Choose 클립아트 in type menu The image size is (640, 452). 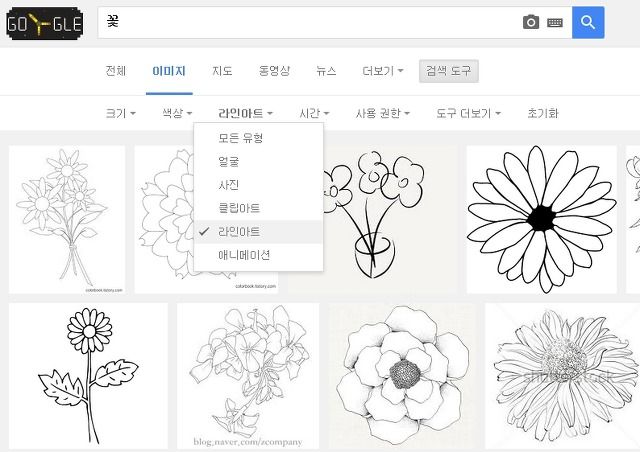point(258,208)
